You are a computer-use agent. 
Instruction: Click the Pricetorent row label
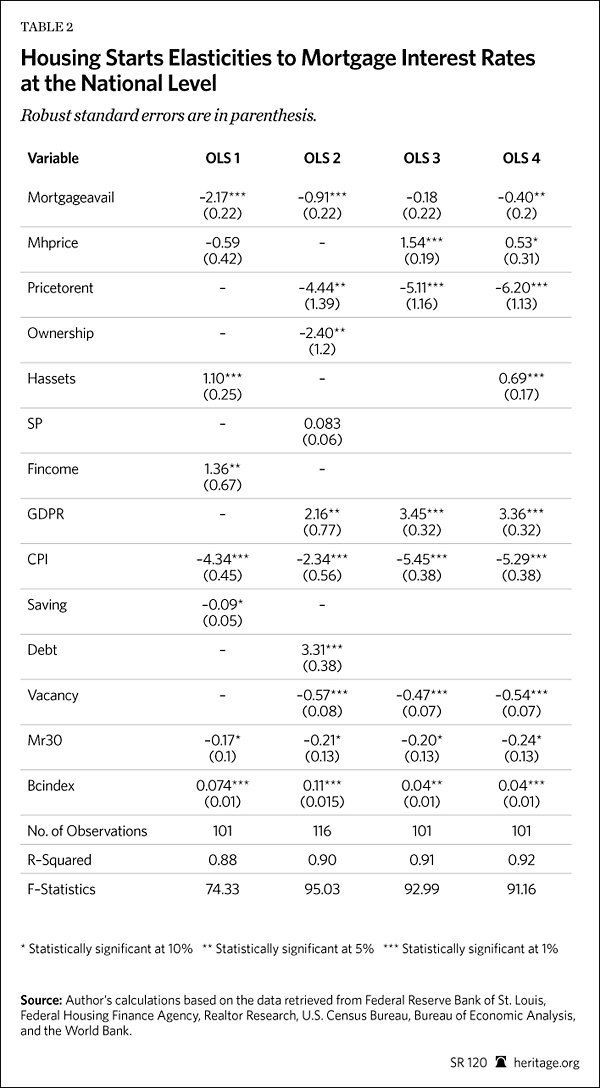[59, 287]
